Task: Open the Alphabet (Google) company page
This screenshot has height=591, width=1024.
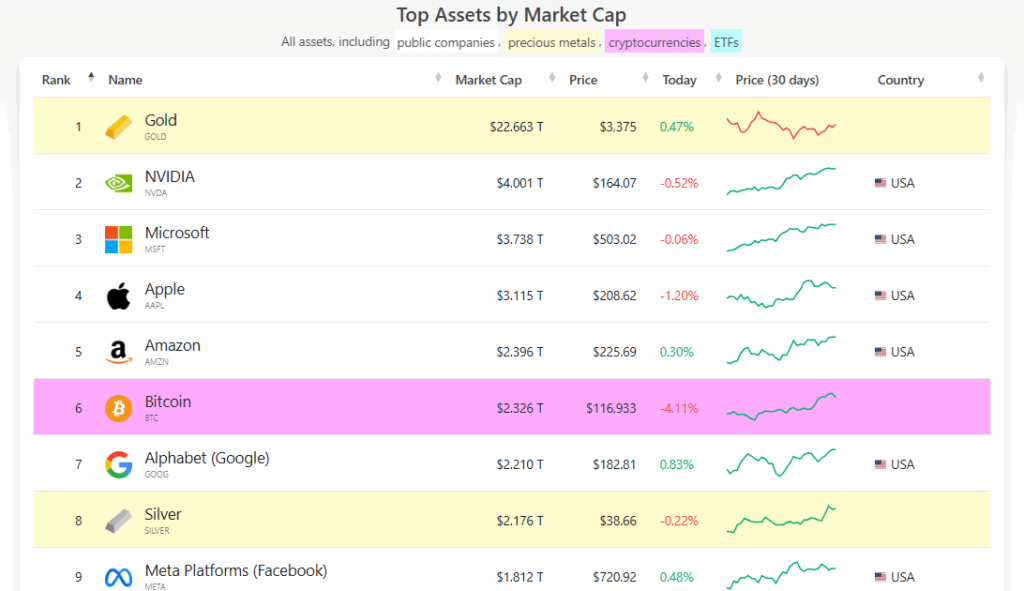Action: point(207,458)
